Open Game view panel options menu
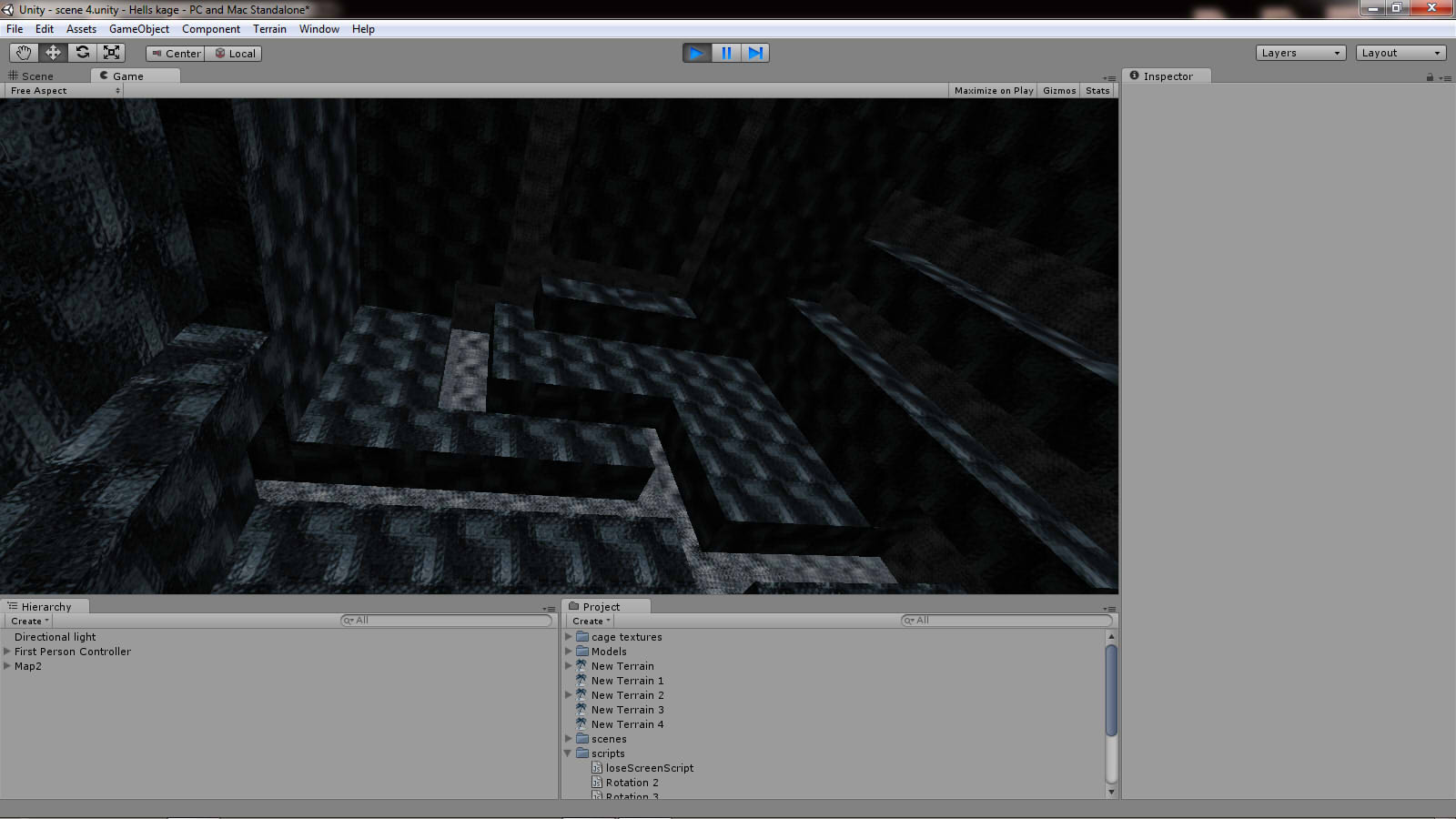The image size is (1456, 819). pyautogui.click(x=1109, y=77)
